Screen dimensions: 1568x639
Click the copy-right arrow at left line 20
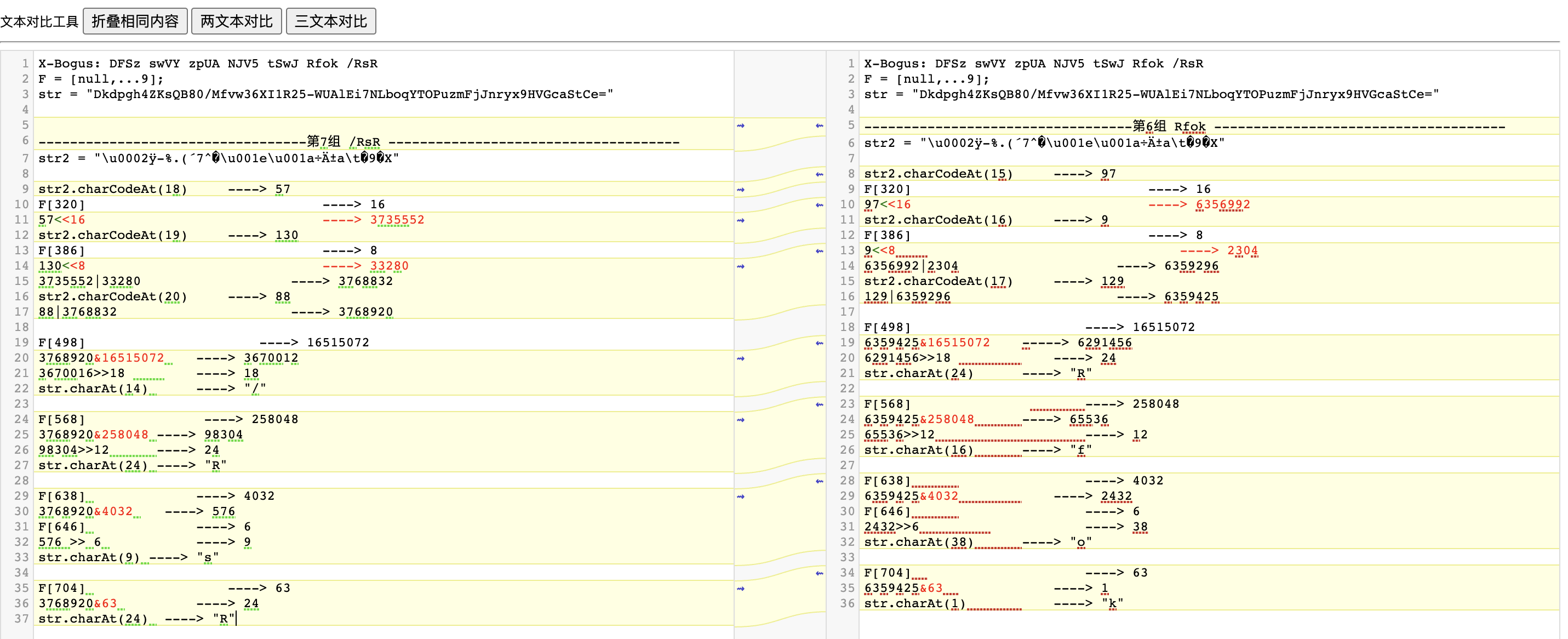click(741, 358)
